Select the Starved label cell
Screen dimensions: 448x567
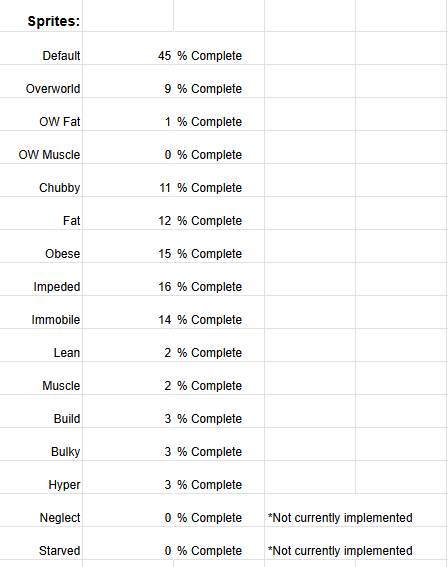[41, 543]
